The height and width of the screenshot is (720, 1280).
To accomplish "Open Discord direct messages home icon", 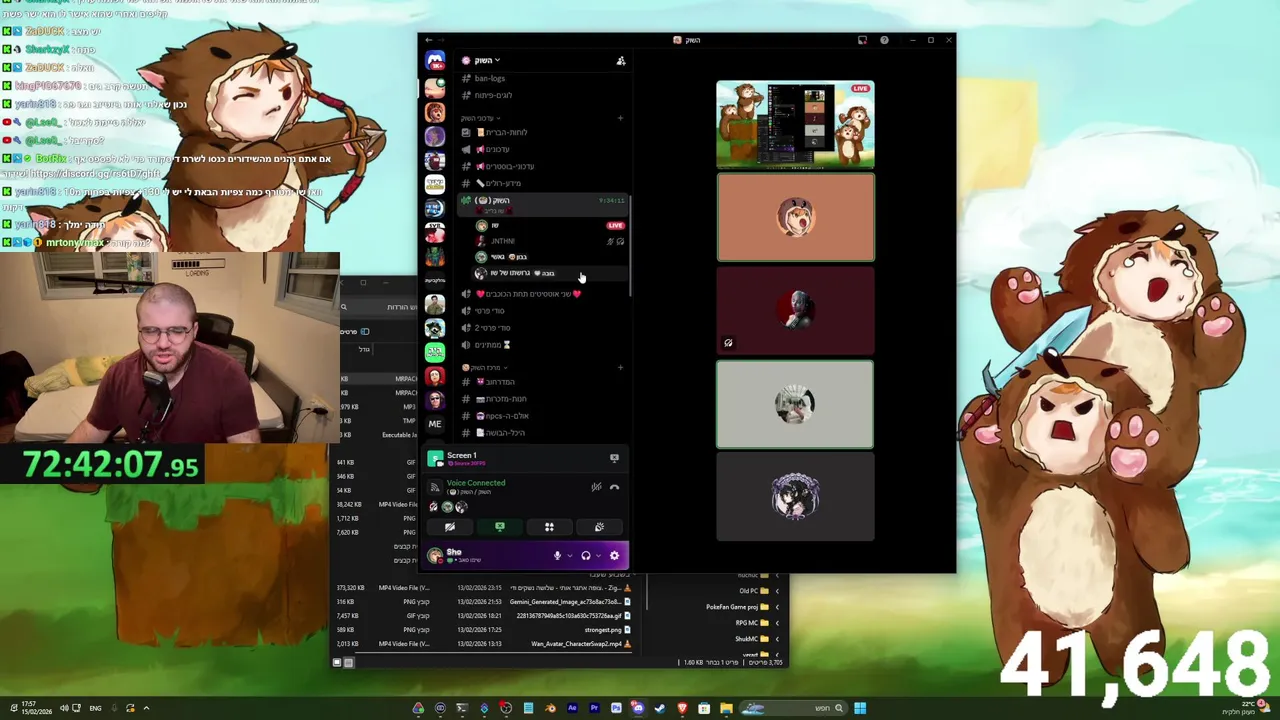I will pyautogui.click(x=435, y=62).
